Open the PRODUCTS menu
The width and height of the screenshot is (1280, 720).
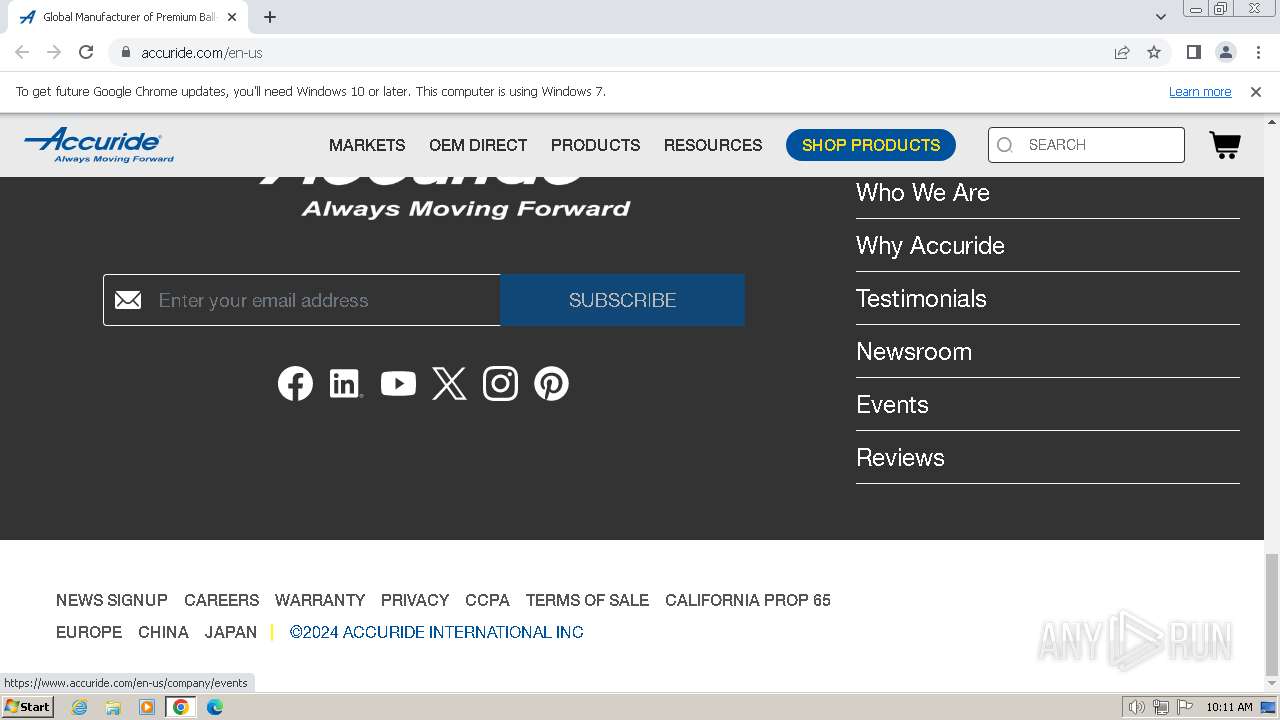595,145
